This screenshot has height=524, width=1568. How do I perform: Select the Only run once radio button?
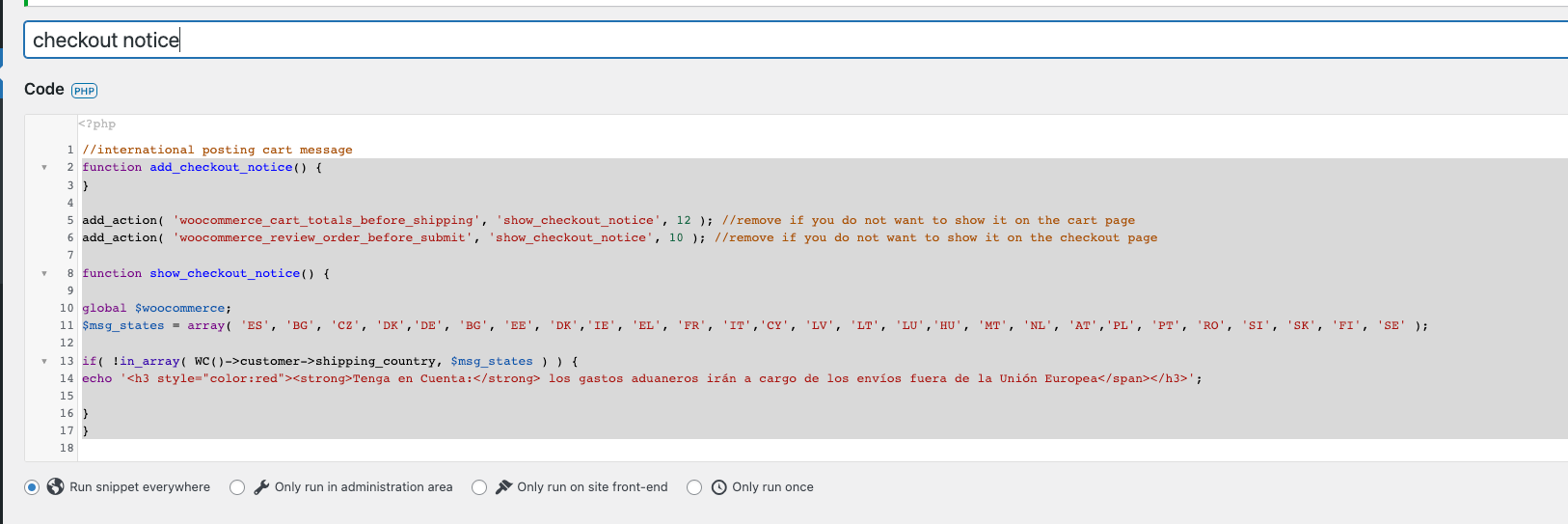pyautogui.click(x=694, y=487)
